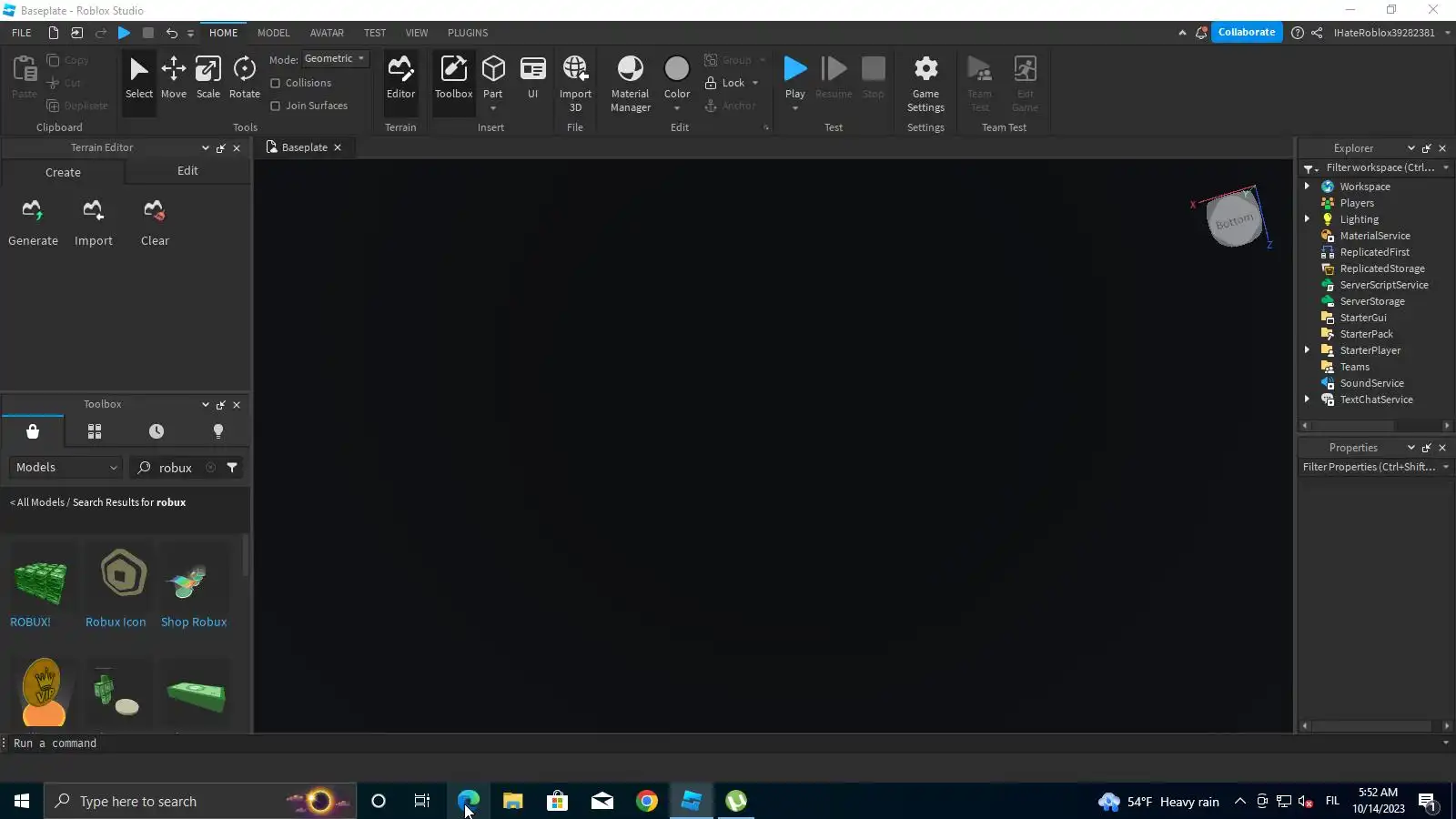Switch to the TEST ribbon tab
The height and width of the screenshot is (819, 1456).
pyautogui.click(x=375, y=33)
